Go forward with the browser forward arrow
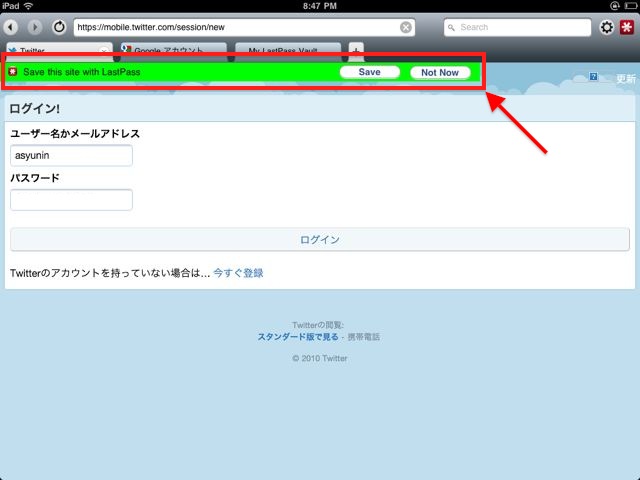This screenshot has height=480, width=640. pos(35,27)
